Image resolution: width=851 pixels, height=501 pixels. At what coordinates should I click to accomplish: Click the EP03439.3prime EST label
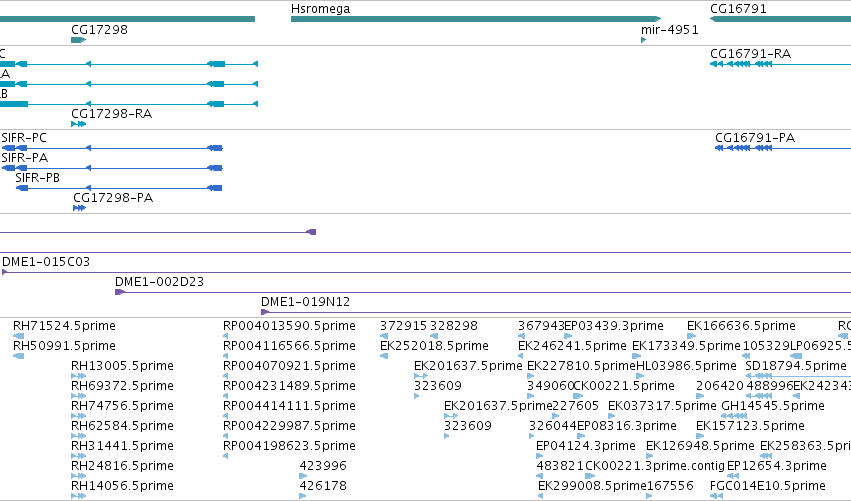pos(614,326)
